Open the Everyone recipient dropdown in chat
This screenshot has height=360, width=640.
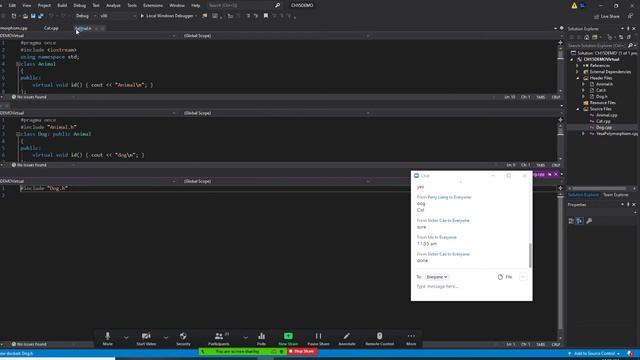pyautogui.click(x=436, y=277)
